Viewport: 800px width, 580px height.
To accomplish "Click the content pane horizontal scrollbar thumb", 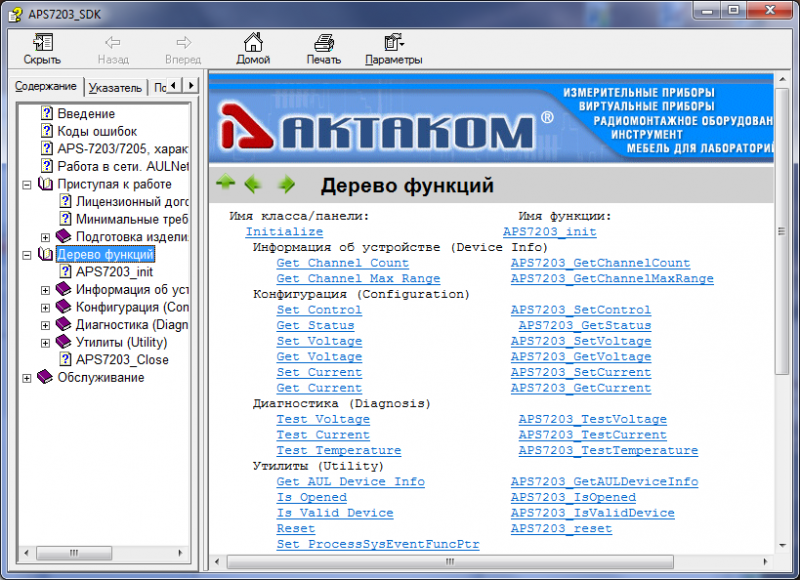I will click(450, 562).
